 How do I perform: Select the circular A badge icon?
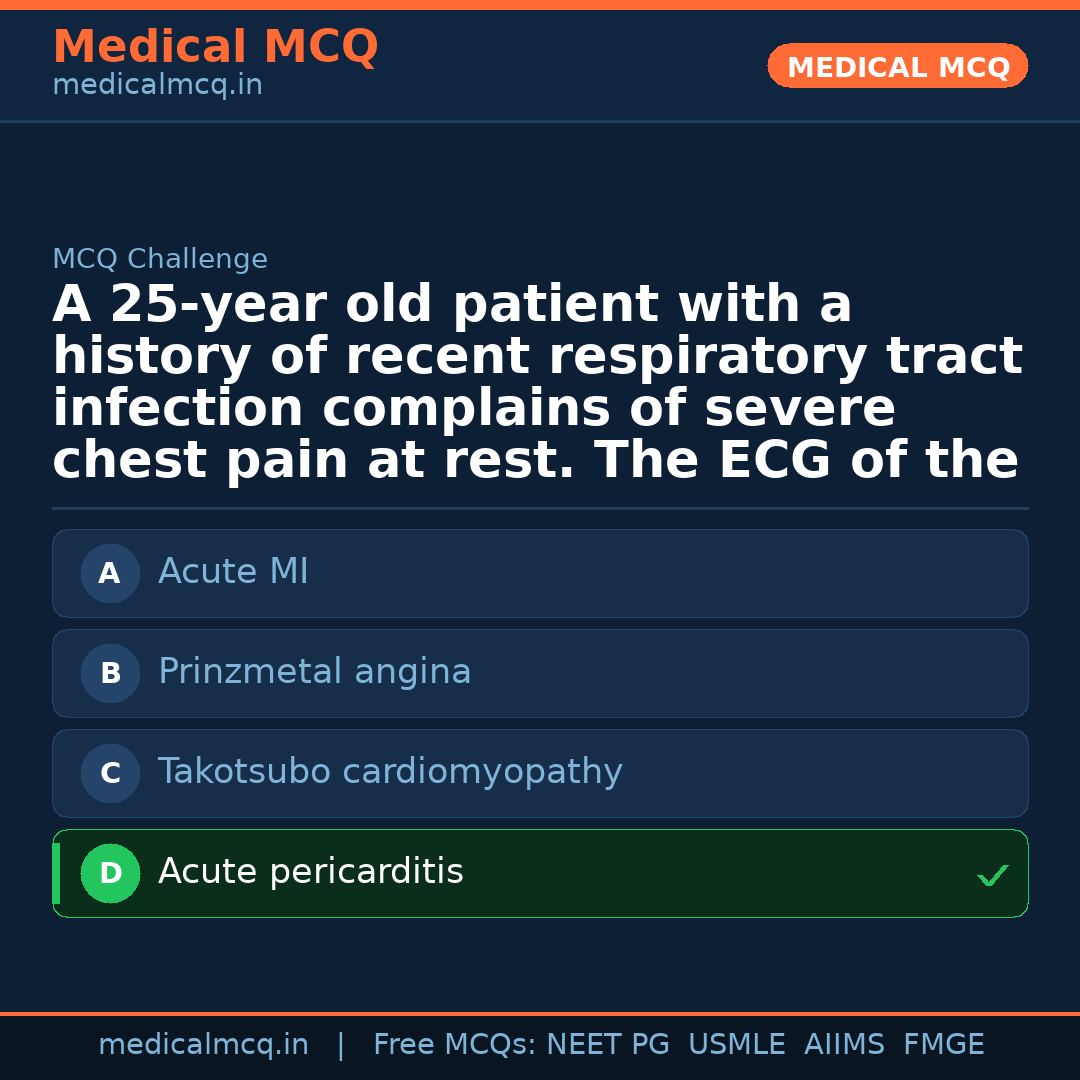click(110, 573)
